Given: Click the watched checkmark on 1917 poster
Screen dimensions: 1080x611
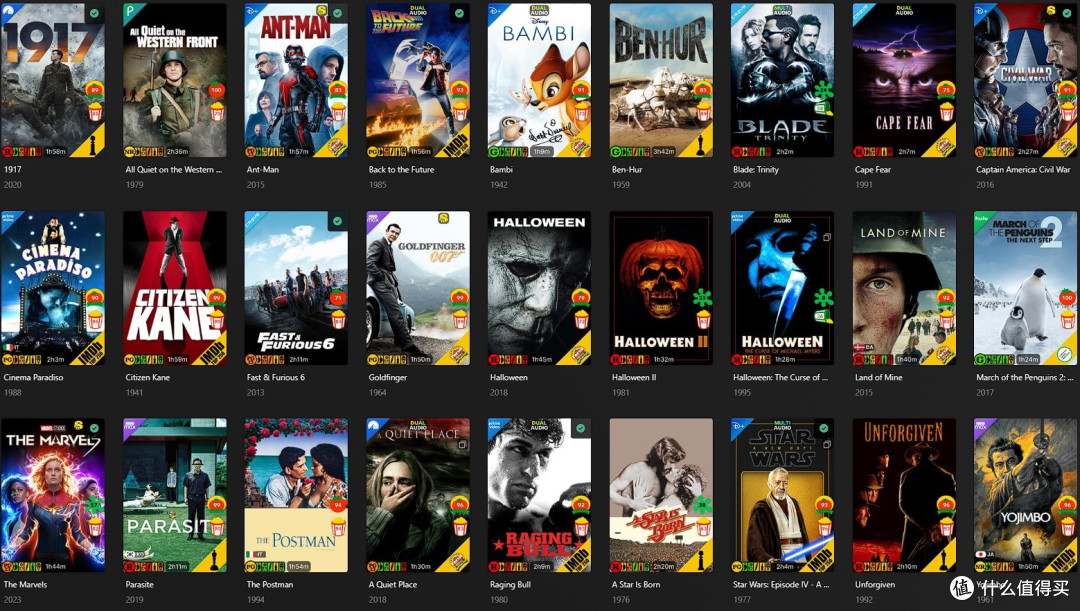Looking at the screenshot, I should [x=94, y=13].
